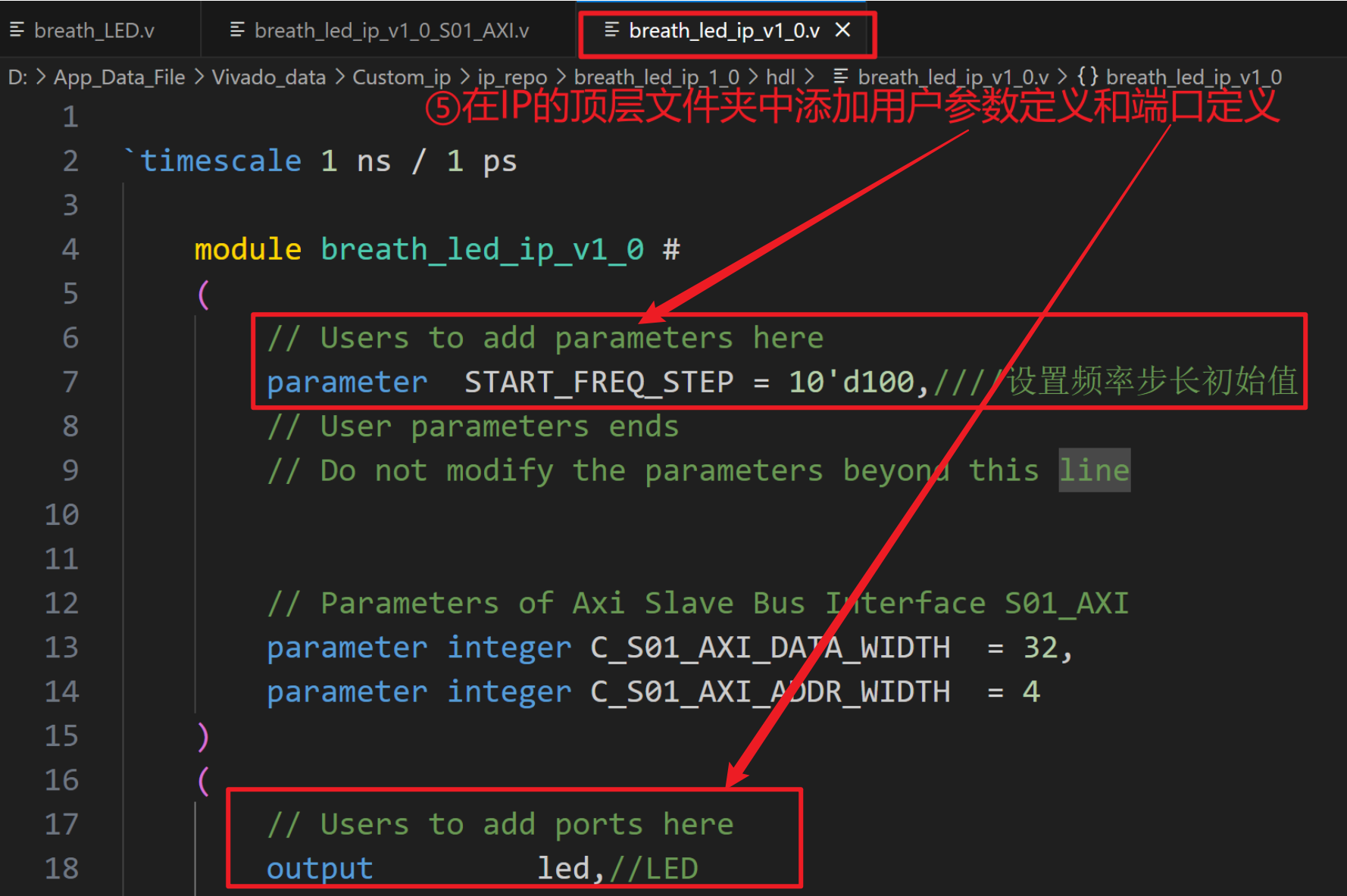1347x896 pixels.
Task: Open the D: drive breadcrumb
Action: [17, 77]
